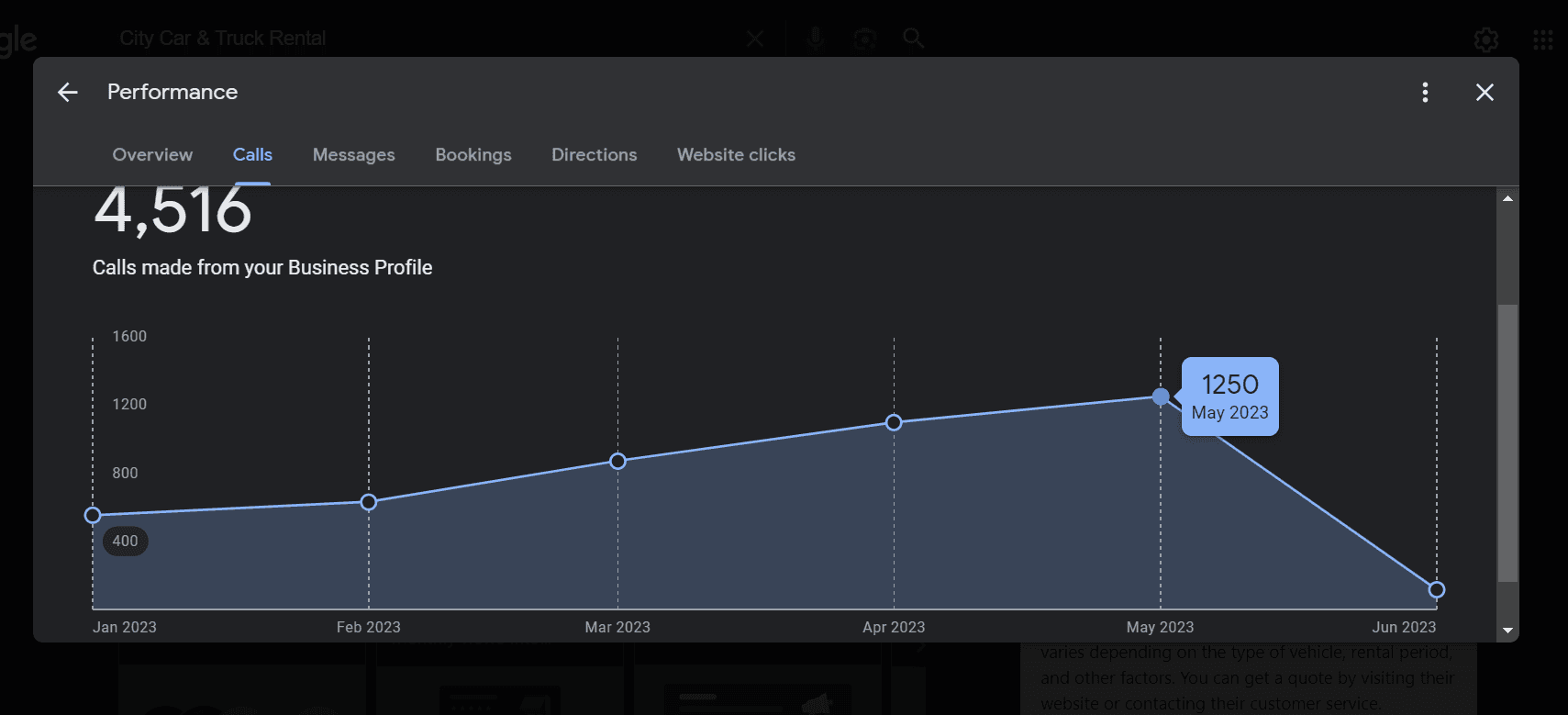Select the Jan 2023 data point
This screenshot has height=715, width=1568.
(93, 516)
